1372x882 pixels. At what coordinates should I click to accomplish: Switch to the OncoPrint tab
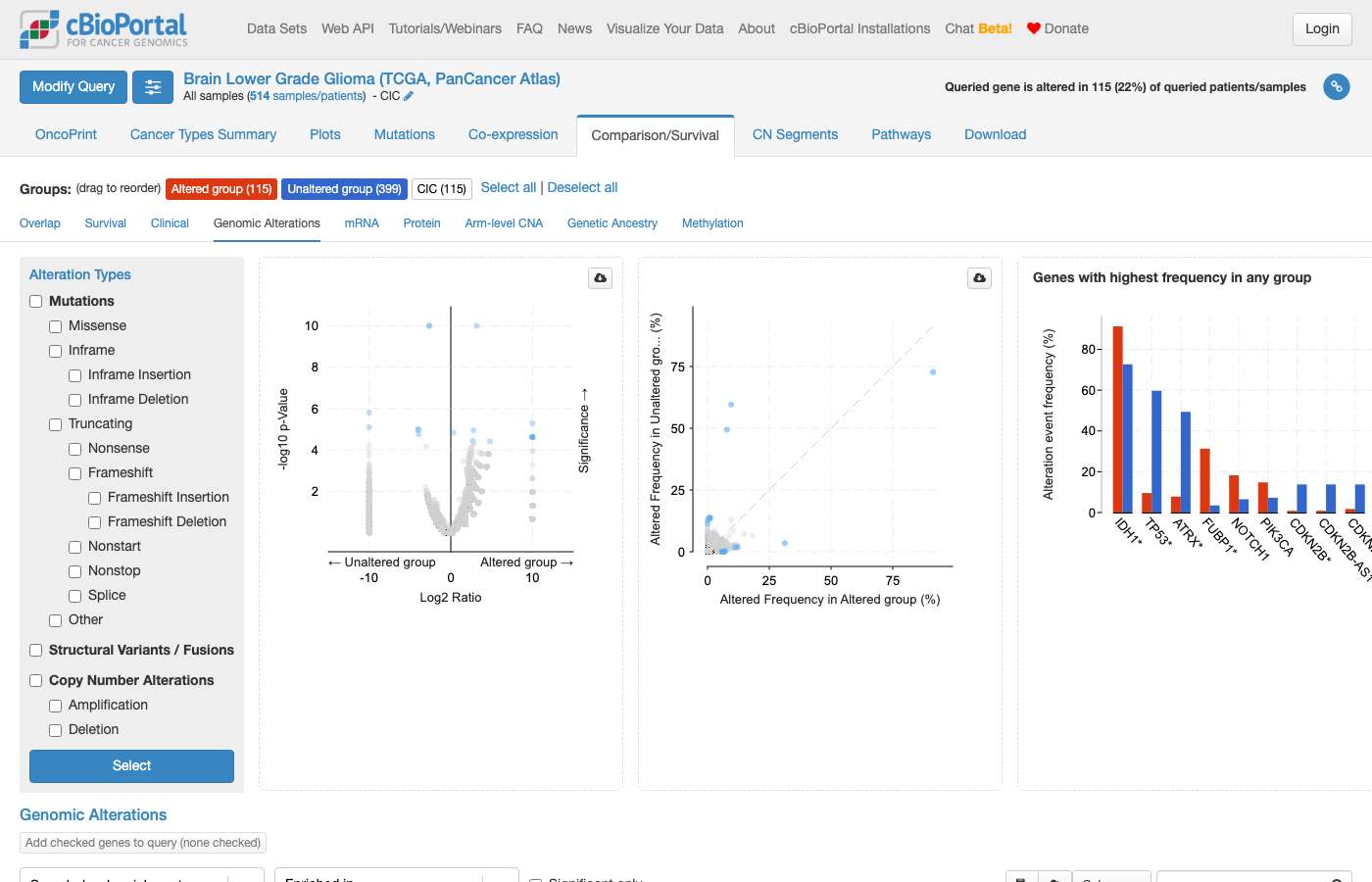pos(66,134)
